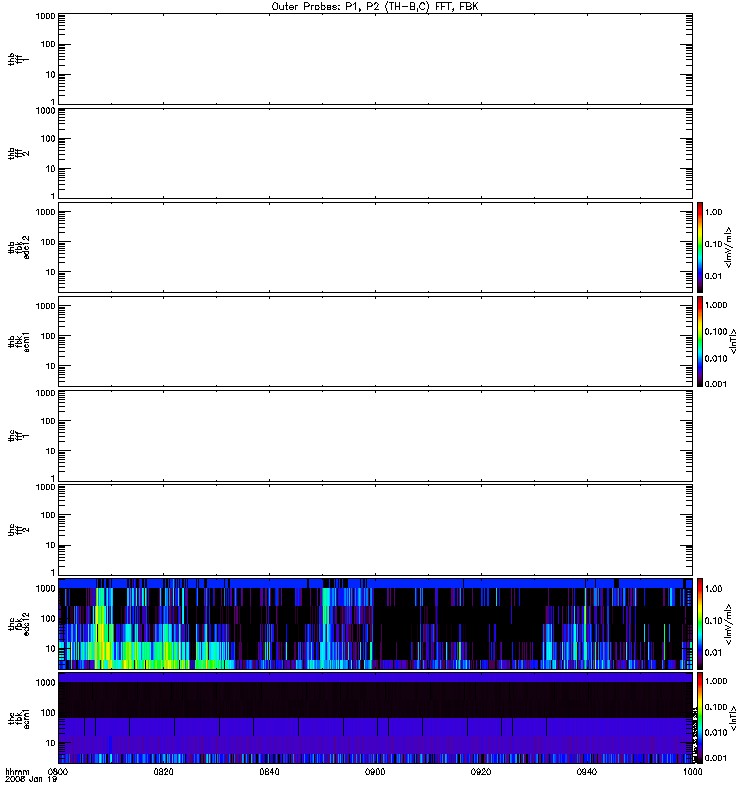This screenshot has height=800, width=750.
Task: Click the '1000' y-tick of thc fbk edc12 panel
Action: (45, 589)
